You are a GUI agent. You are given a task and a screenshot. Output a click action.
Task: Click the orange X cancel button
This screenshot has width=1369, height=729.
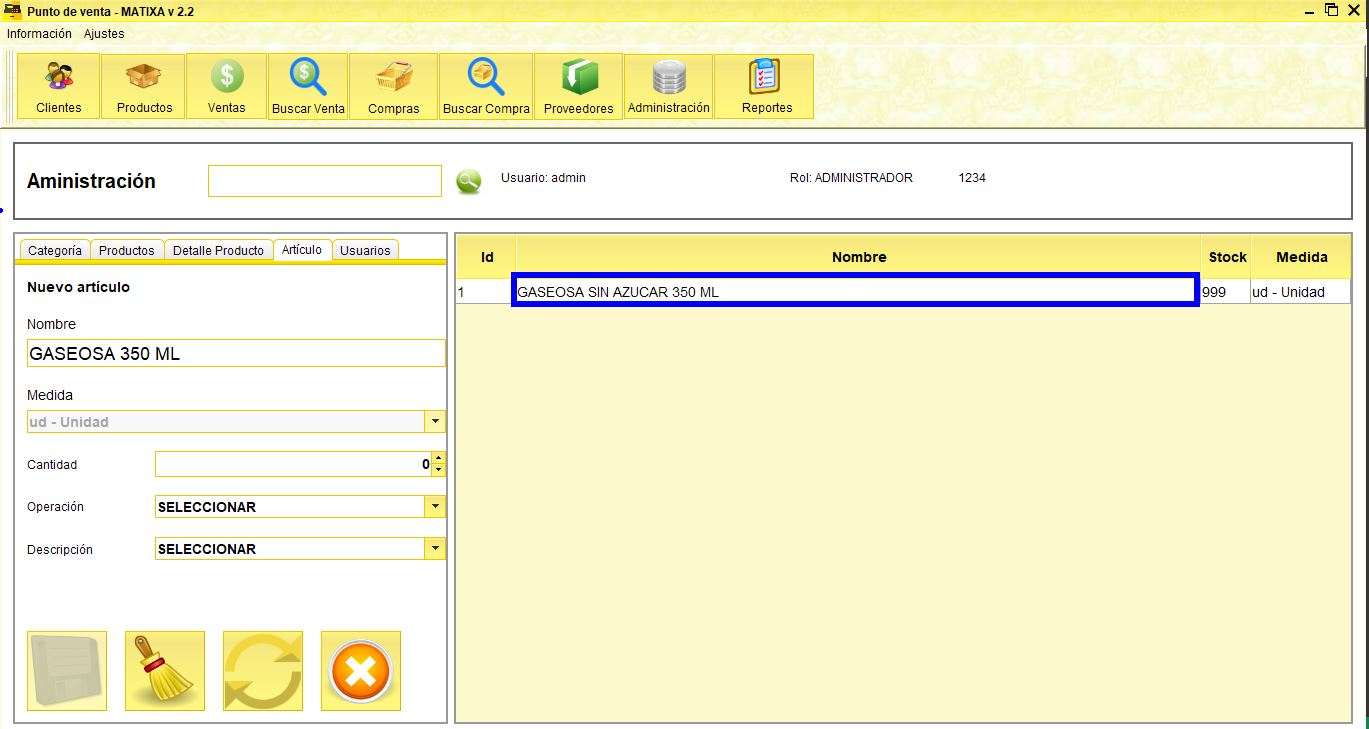[x=360, y=671]
